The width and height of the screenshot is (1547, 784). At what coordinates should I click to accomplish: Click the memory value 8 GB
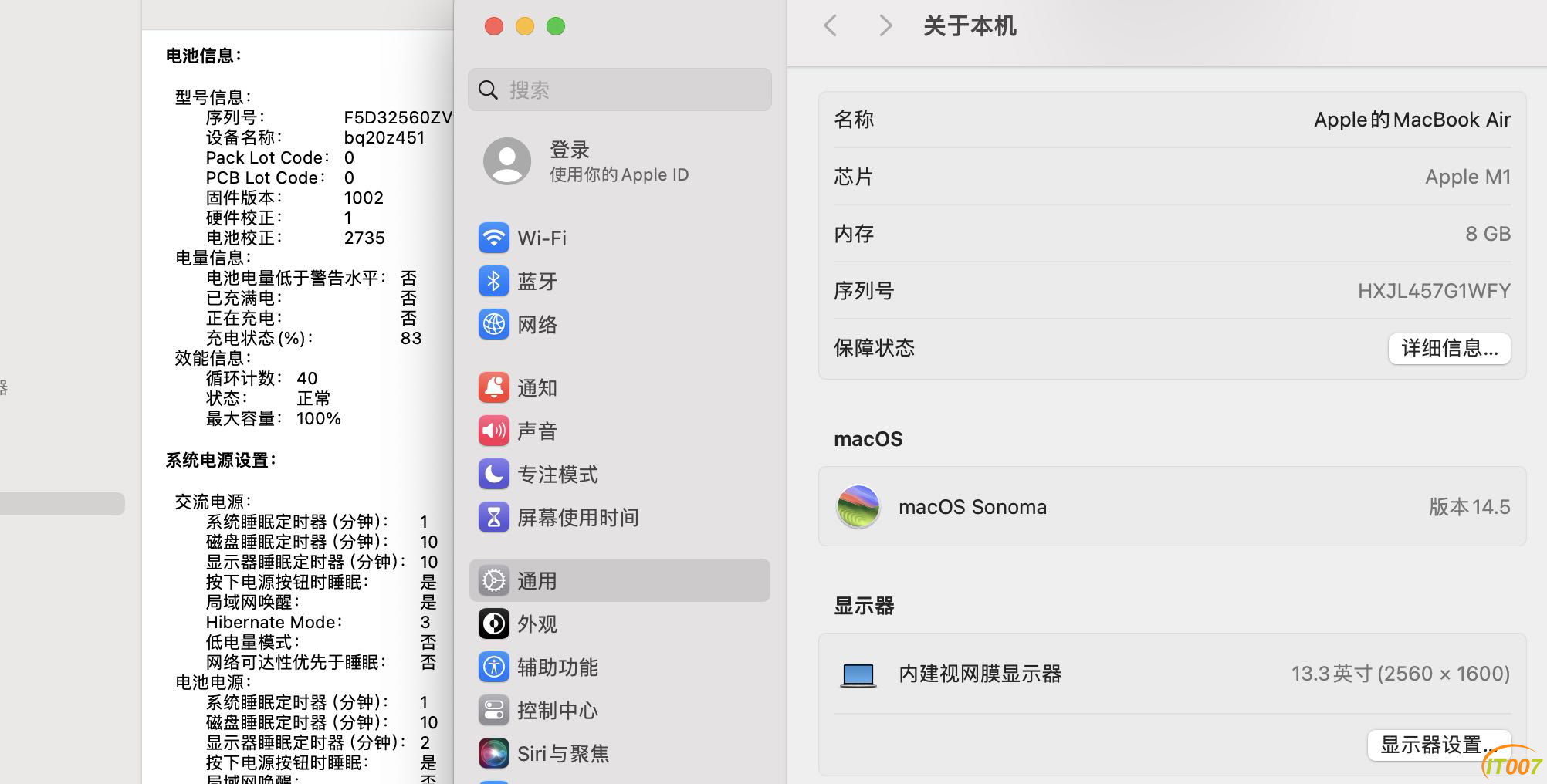1488,234
